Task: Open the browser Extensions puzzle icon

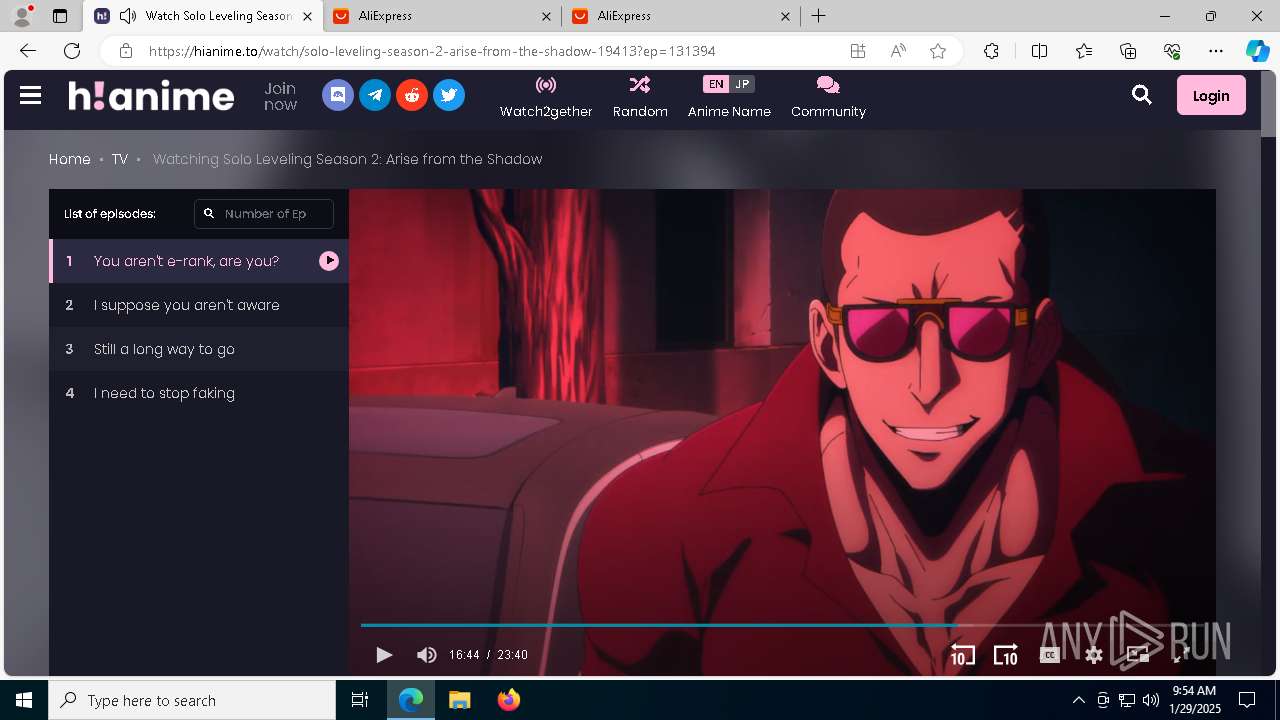Action: (x=991, y=51)
